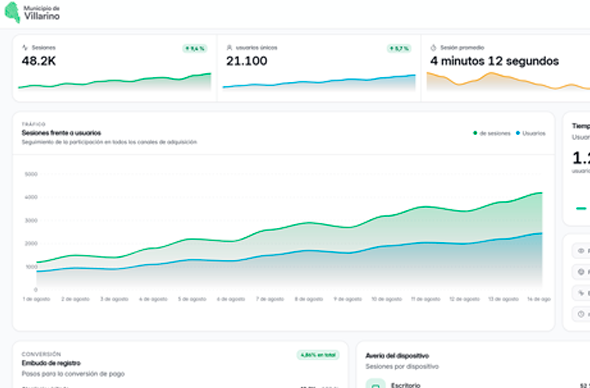The image size is (590, 388).
Task: Click the 1000 y-axis label
Action: 31,267
